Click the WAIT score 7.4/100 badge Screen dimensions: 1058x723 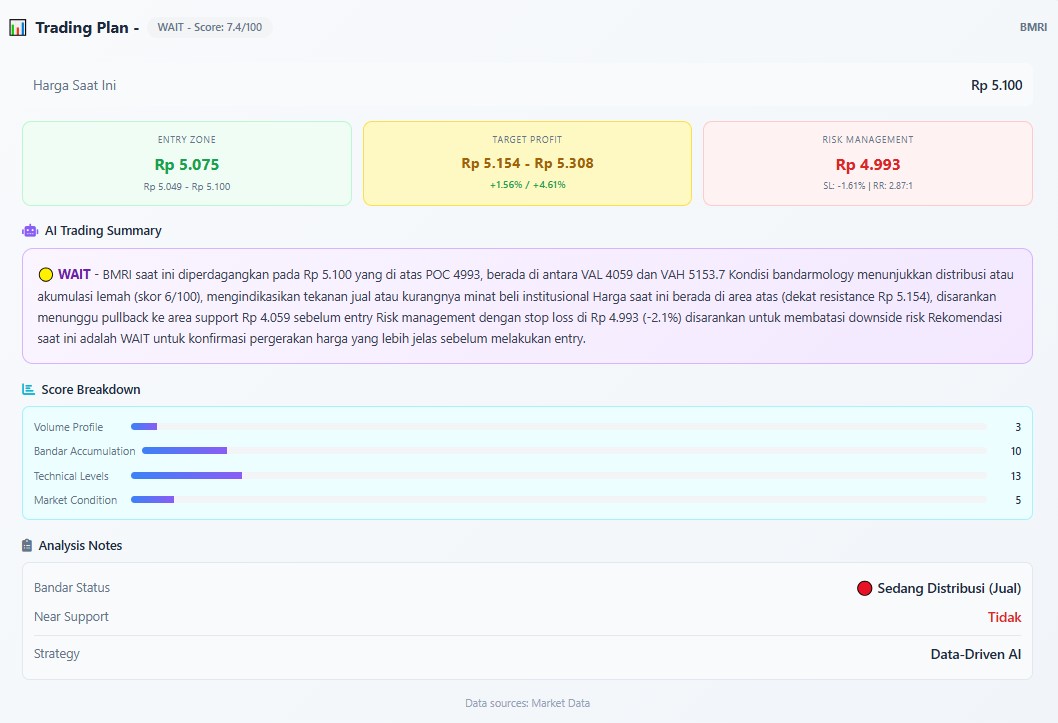click(209, 28)
